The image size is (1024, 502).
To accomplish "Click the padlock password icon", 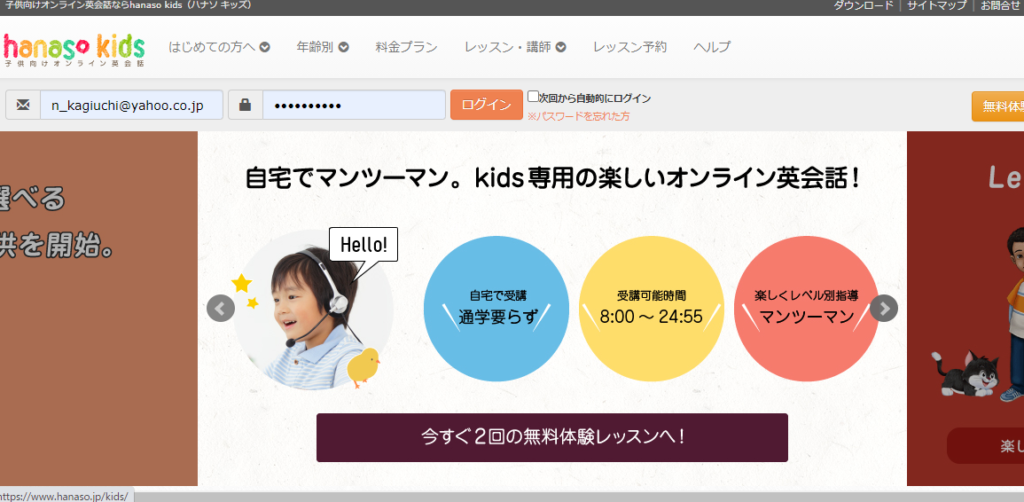I will point(245,105).
